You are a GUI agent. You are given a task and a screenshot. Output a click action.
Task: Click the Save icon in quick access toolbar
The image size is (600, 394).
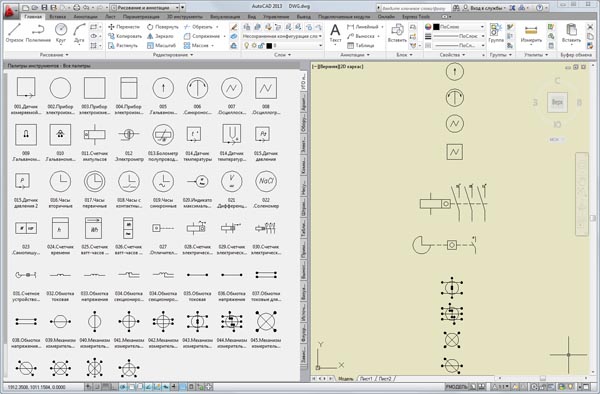click(45, 7)
